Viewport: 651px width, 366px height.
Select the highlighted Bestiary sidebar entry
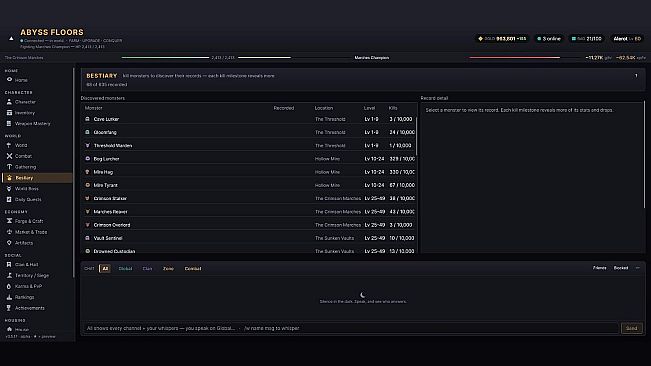[37, 178]
